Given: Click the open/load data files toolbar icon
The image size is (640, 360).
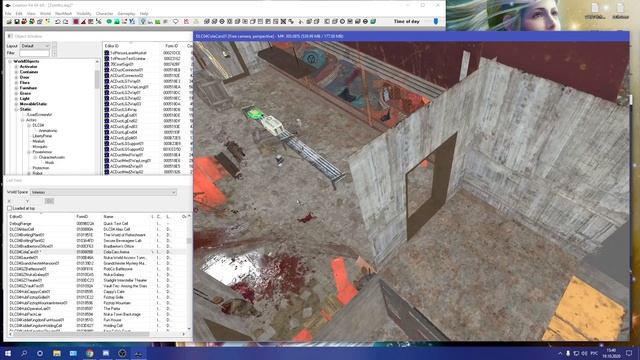Looking at the screenshot, I should pos(9,21).
